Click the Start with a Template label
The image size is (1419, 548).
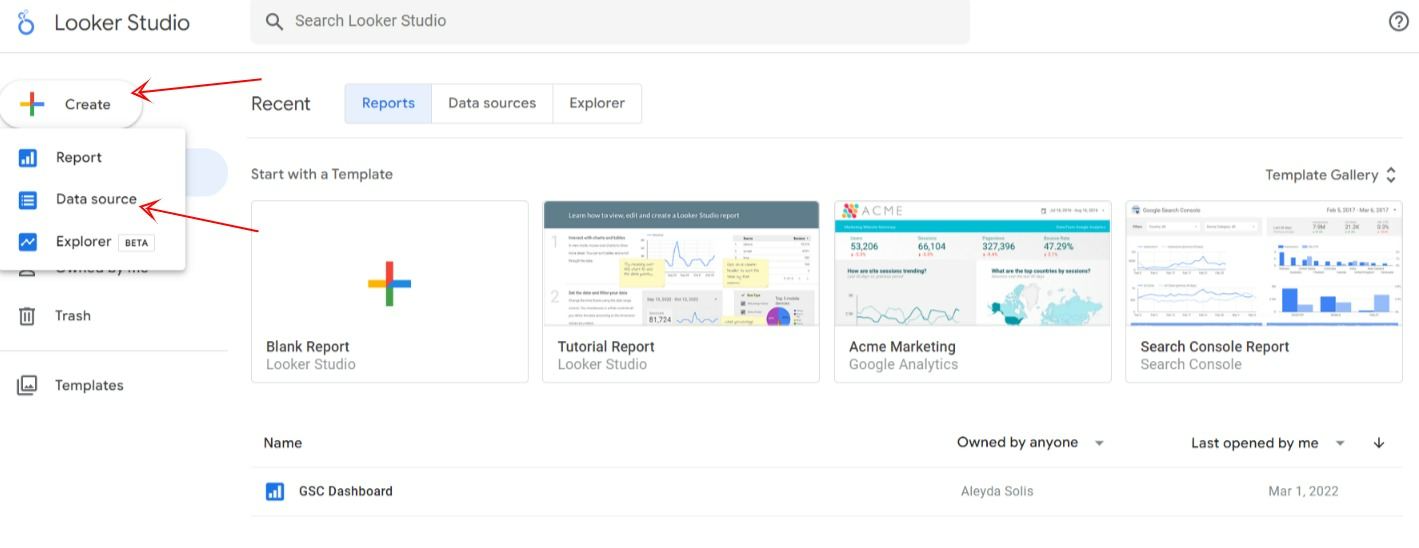point(322,174)
